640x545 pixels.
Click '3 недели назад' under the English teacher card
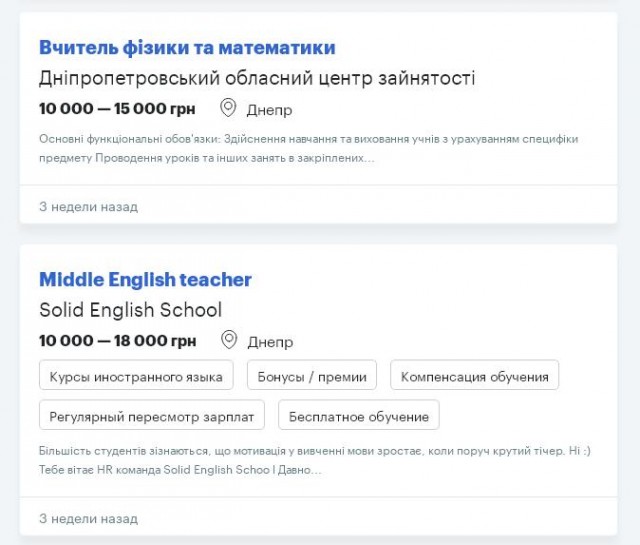point(88,518)
